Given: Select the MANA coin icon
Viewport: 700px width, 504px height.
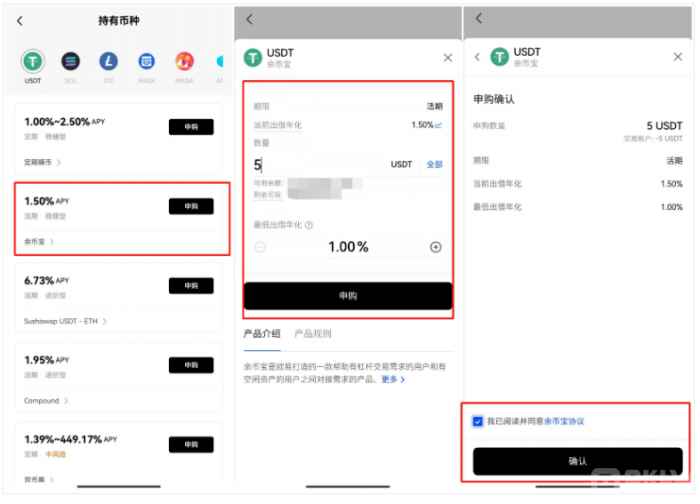Looking at the screenshot, I should (x=184, y=62).
